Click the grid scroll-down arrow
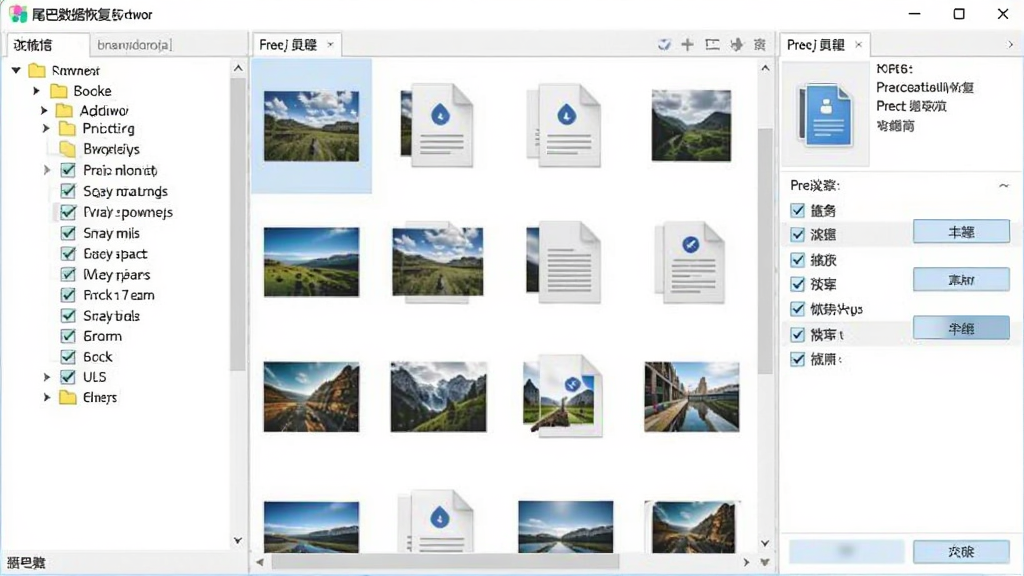The width and height of the screenshot is (1024, 576). 765,543
